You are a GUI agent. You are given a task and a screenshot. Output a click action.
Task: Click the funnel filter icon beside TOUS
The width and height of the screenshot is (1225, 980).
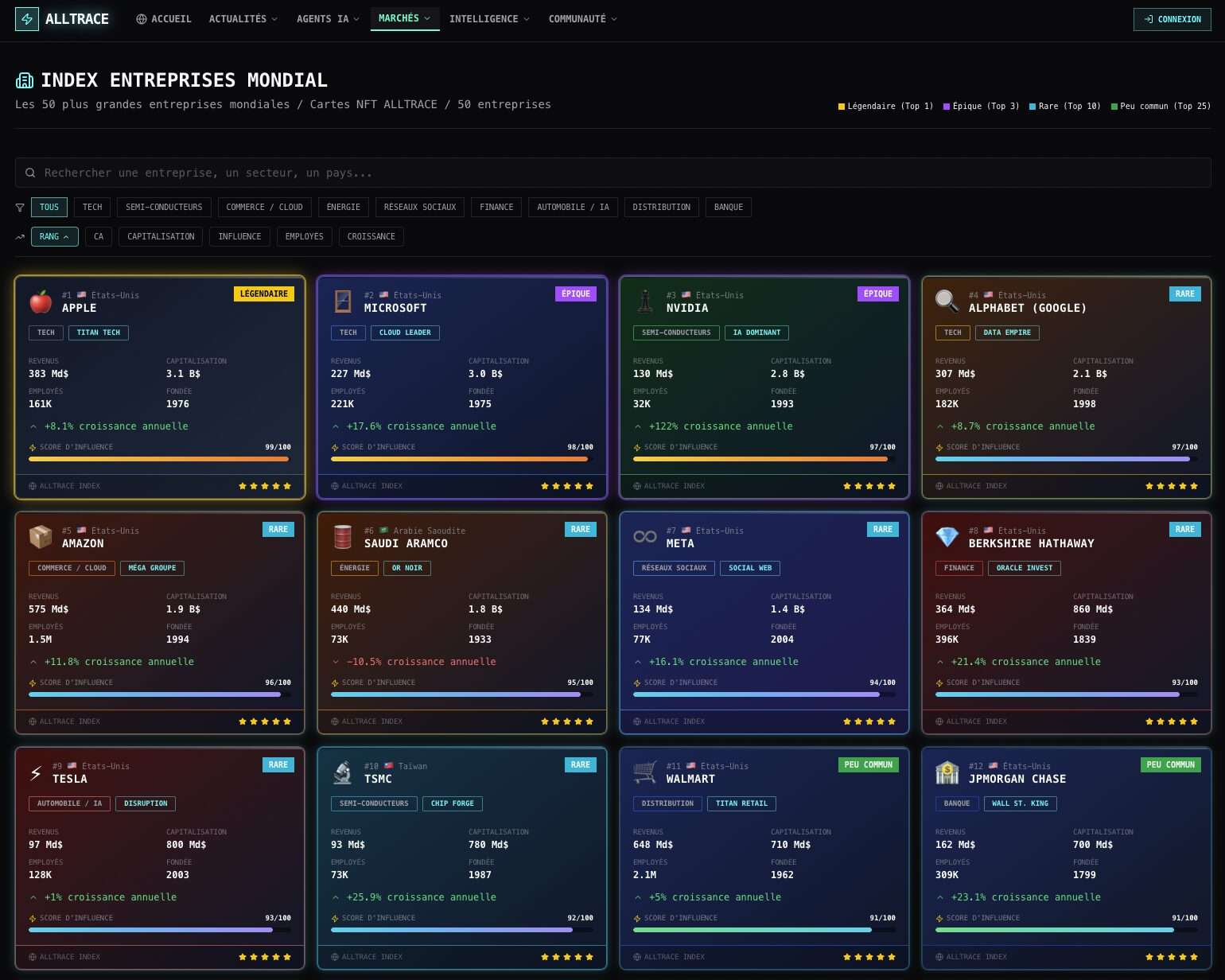pos(20,208)
